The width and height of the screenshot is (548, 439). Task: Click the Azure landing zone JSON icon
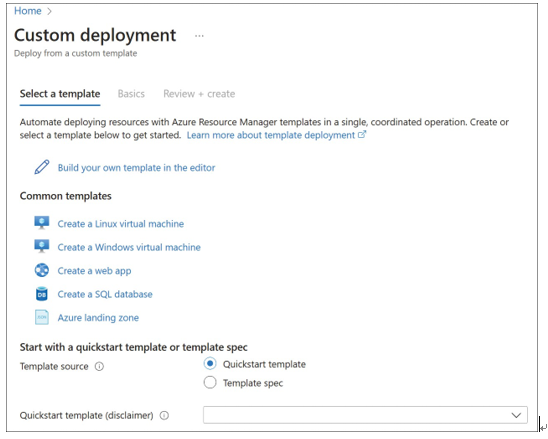pos(42,317)
